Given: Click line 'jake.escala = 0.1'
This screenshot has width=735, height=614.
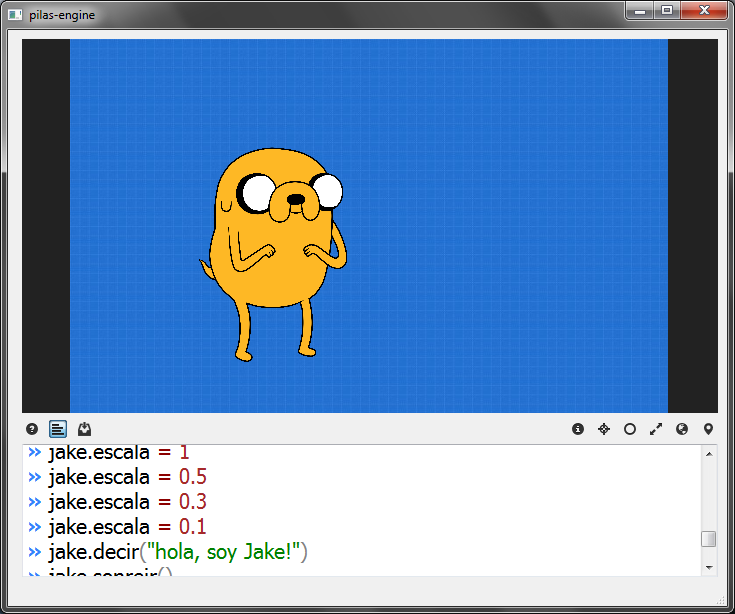Looking at the screenshot, I should click(x=127, y=527).
